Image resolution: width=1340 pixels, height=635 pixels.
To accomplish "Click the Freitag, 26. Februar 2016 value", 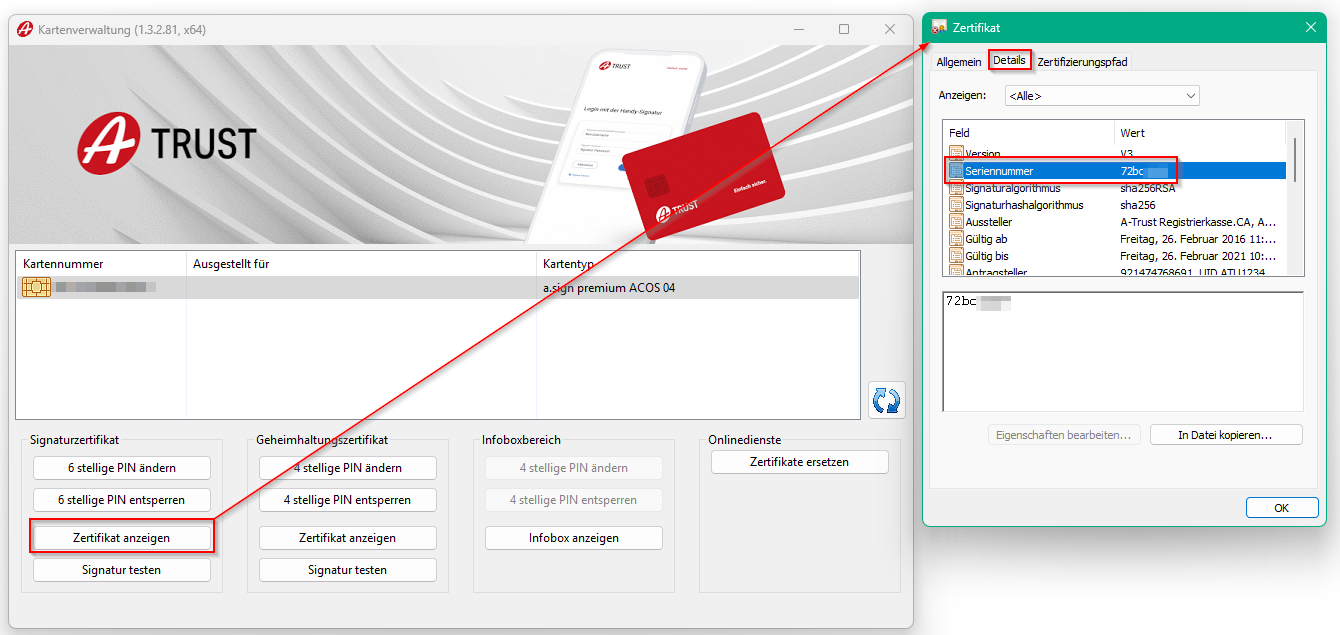I will 1198,239.
